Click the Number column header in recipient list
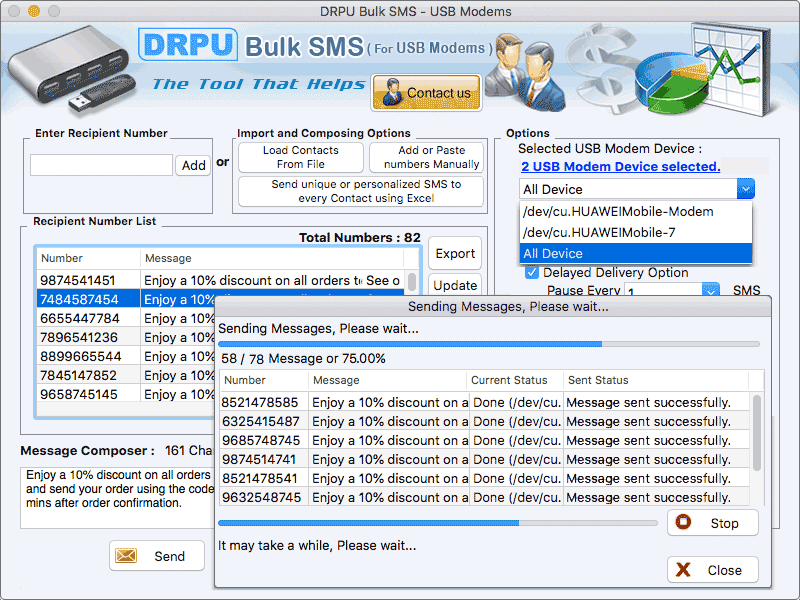 pyautogui.click(x=88, y=258)
